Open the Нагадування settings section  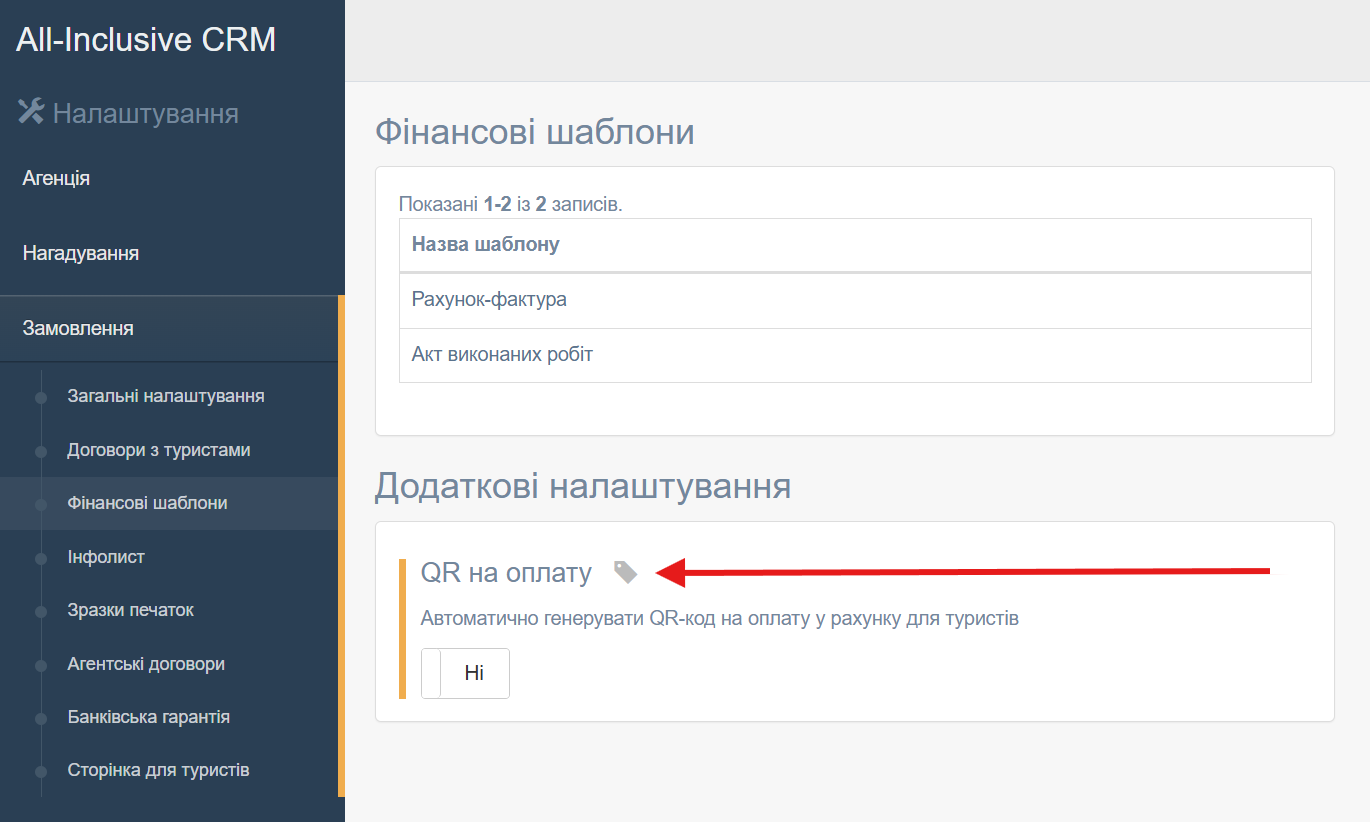80,253
